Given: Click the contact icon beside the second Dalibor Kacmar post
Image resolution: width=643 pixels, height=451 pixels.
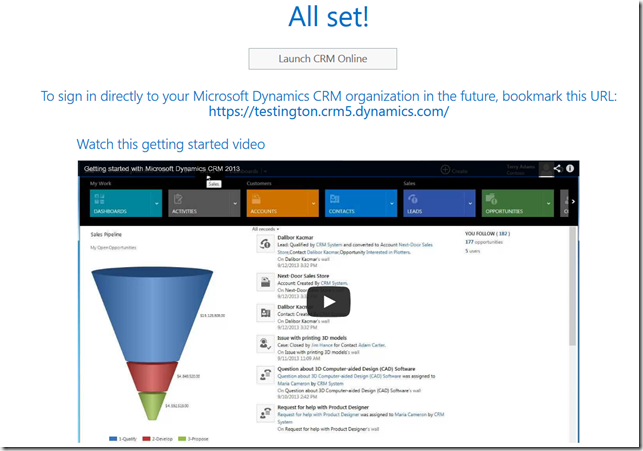Looking at the screenshot, I should click(x=265, y=313).
